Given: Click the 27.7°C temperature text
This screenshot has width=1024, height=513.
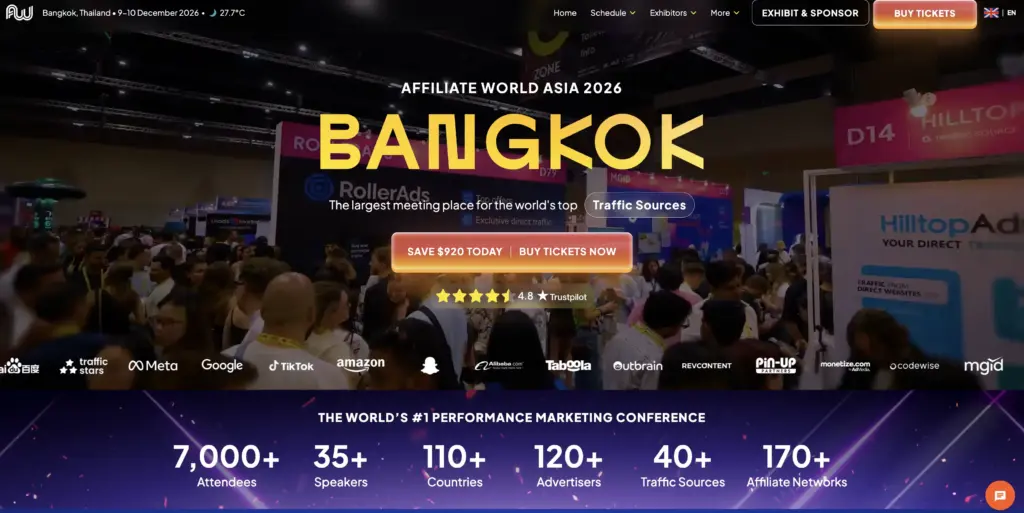Looking at the screenshot, I should [233, 12].
